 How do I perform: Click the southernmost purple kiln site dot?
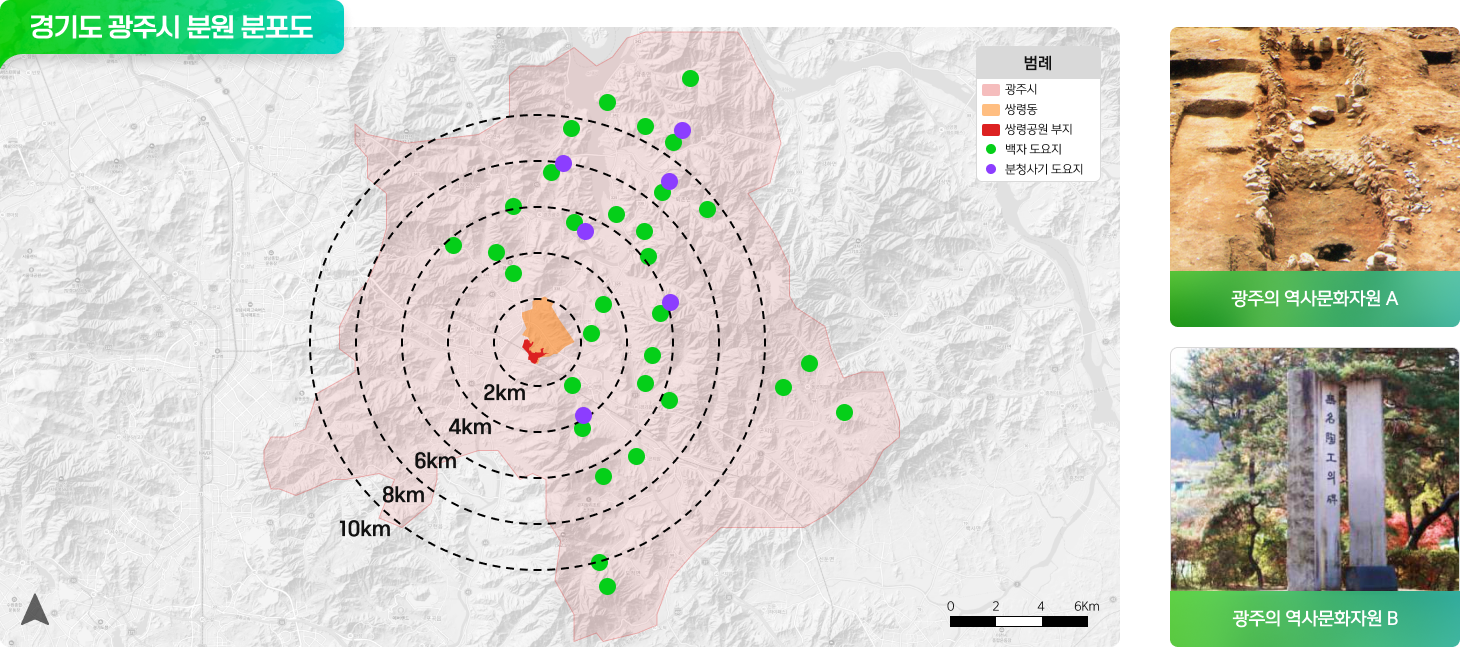point(583,415)
